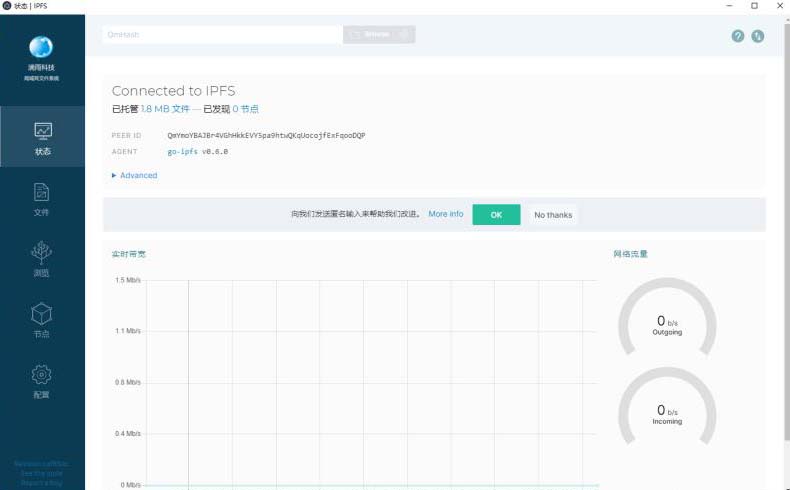Open the hosted 1.8 MB 文件 link

pos(165,109)
